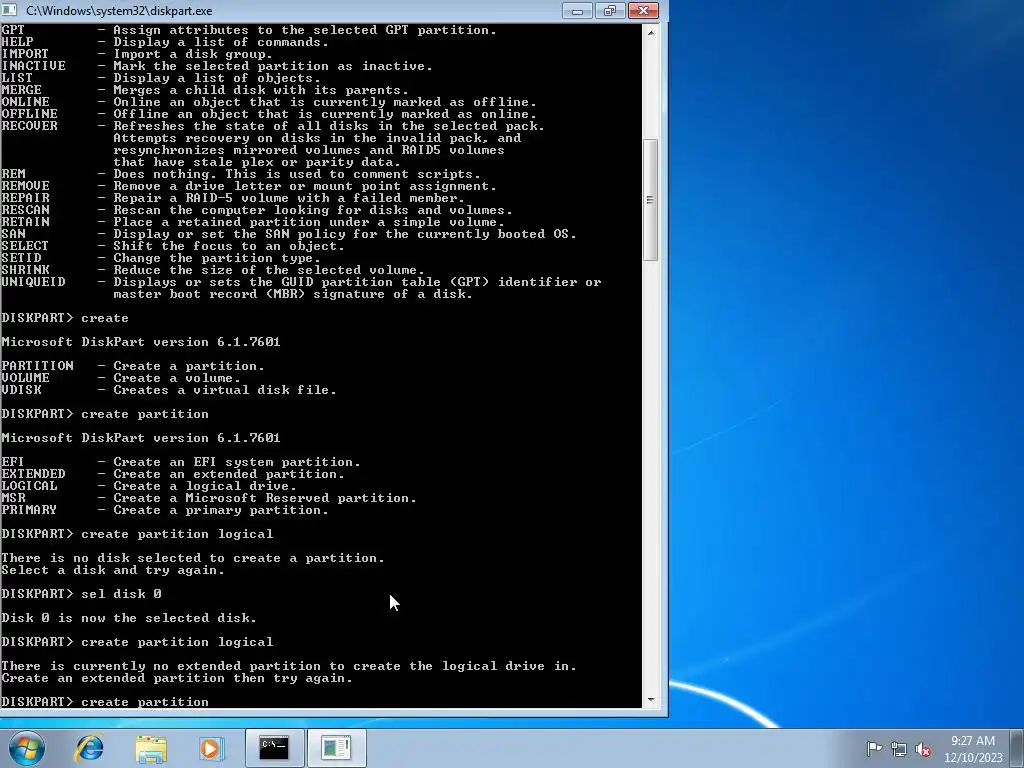Click the 'REPAIR' RAID-5 volume help line

point(232,198)
